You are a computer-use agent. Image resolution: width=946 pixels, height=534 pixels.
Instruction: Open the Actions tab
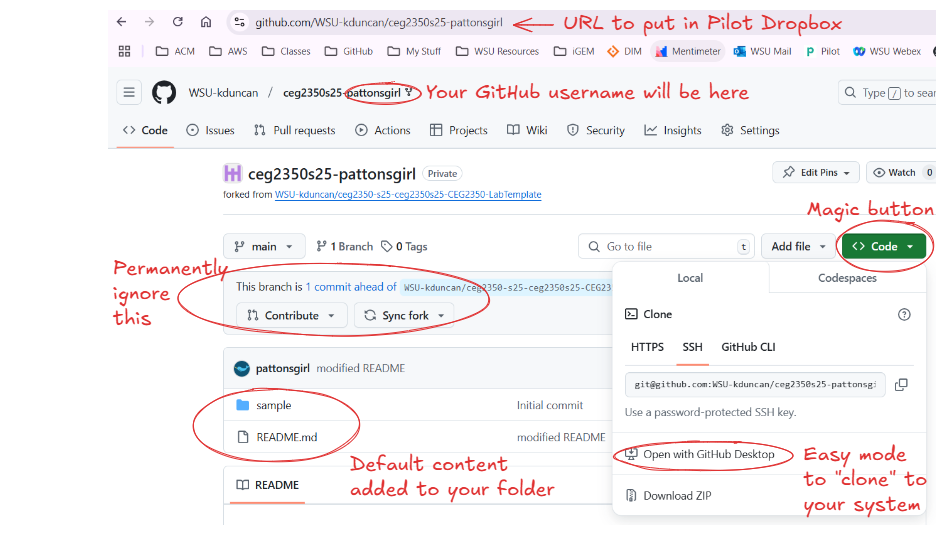point(383,130)
